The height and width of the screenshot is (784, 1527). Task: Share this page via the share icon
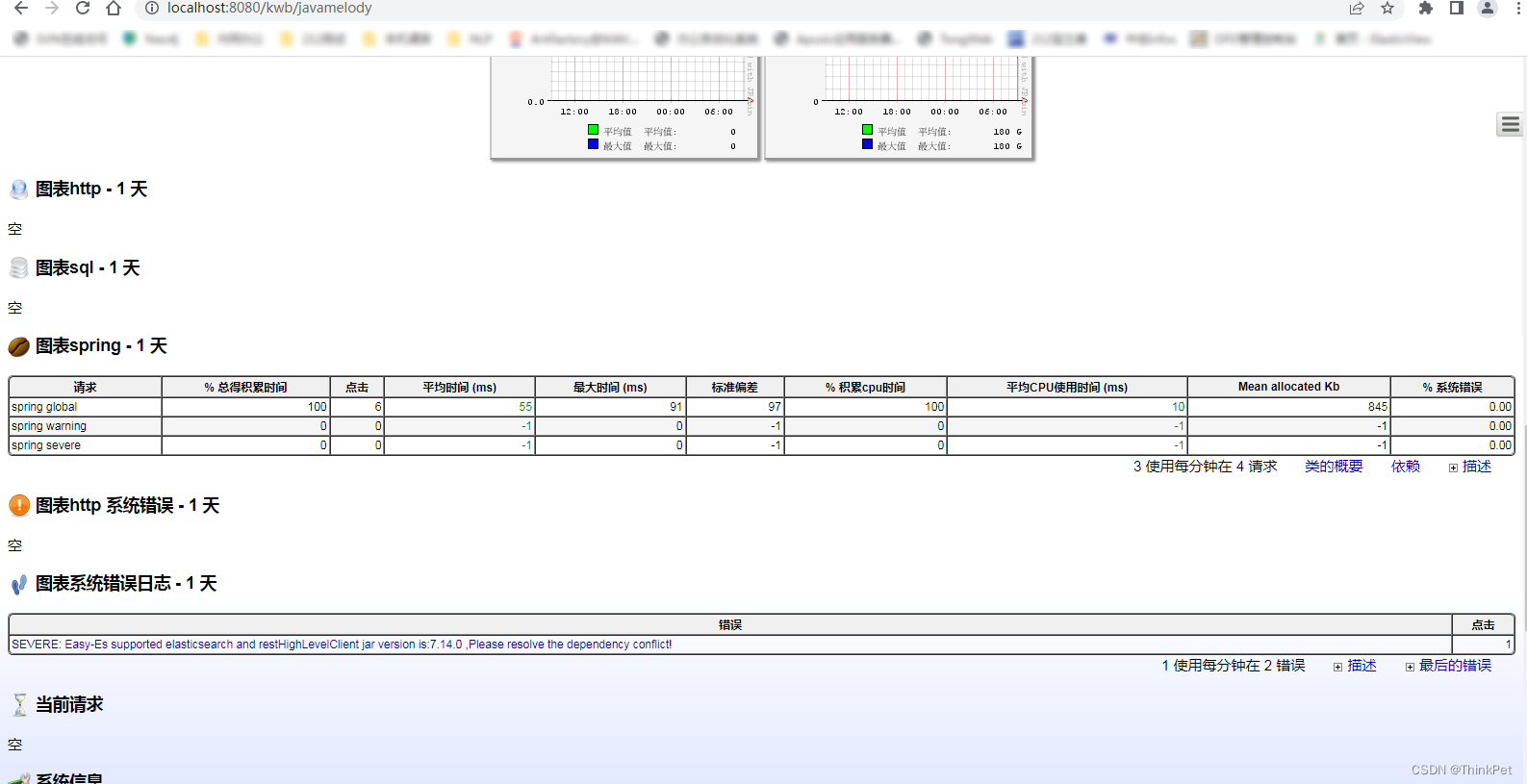[1357, 8]
